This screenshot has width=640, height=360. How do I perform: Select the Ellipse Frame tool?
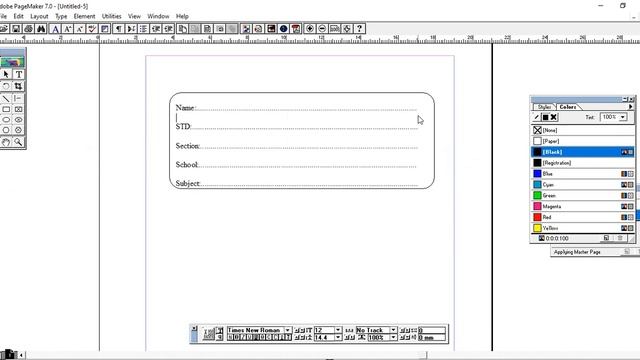pos(19,120)
